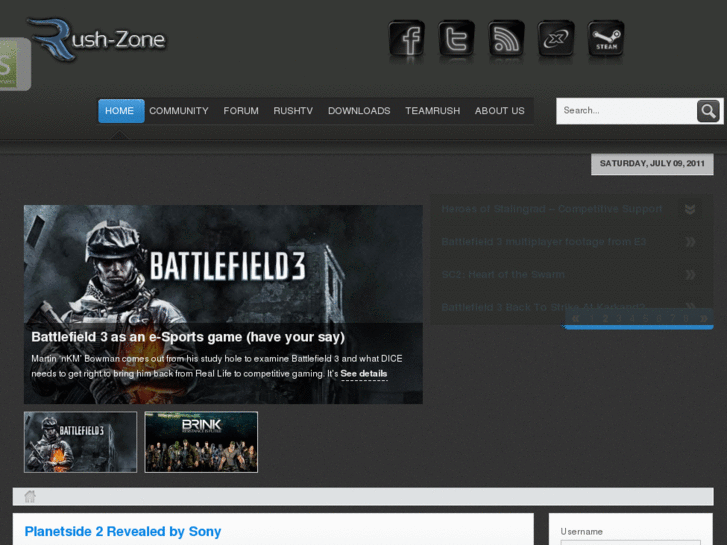Open Battlefield 3 multiplayer footage from E3
Screen dimensions: 727x545
[543, 242]
